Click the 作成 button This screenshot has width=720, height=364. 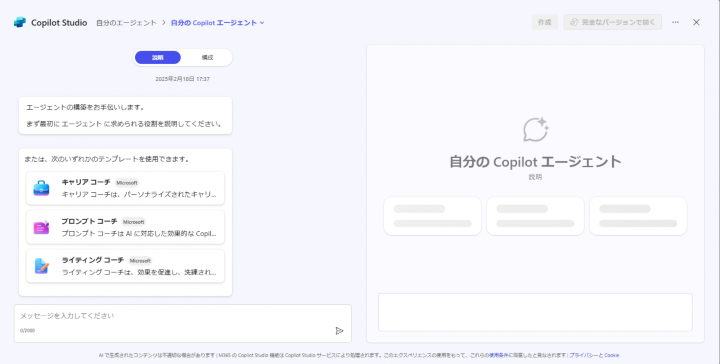(x=545, y=22)
